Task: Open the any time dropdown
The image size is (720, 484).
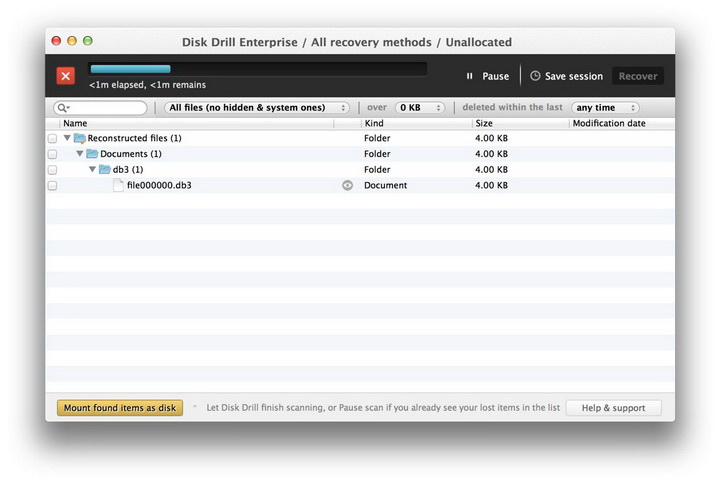Action: (605, 108)
